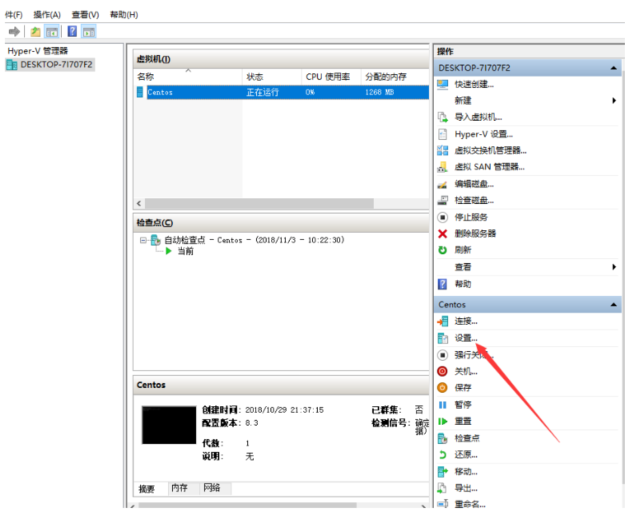Click 连接 icon for Centos
Screen dimensions: 625x517
[x=442, y=321]
